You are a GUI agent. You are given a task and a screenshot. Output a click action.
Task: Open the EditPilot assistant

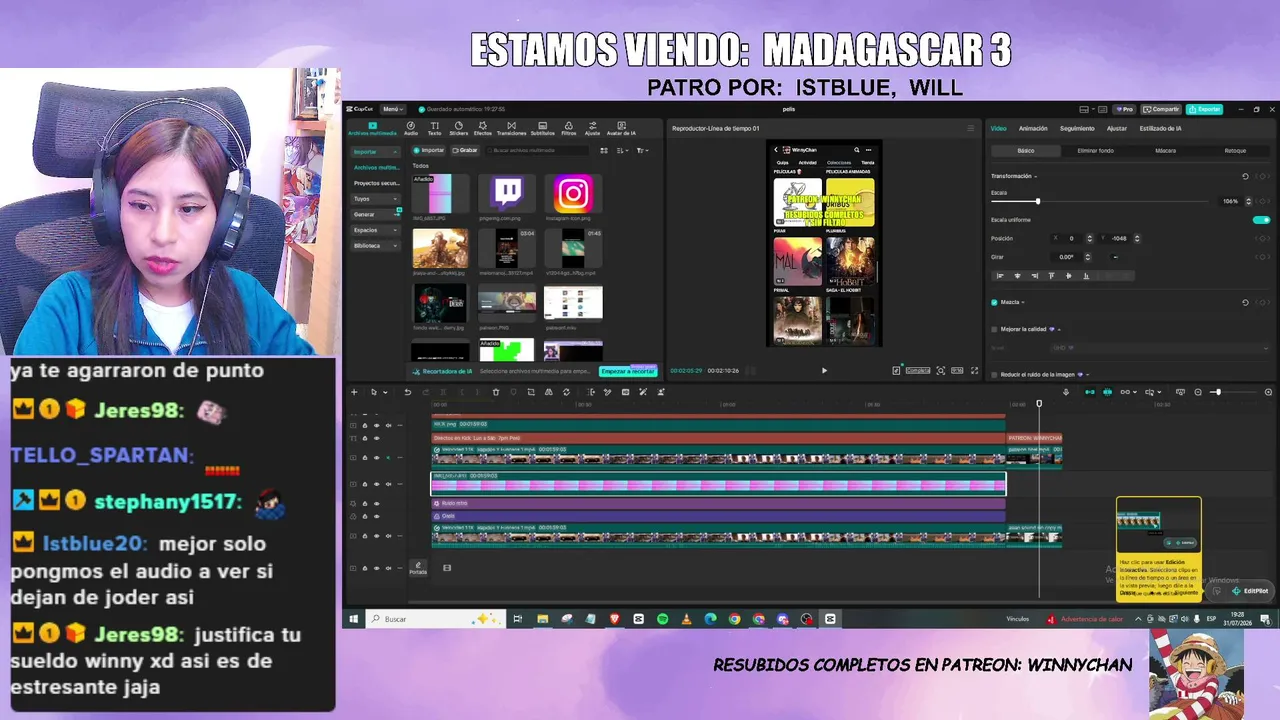(1251, 591)
